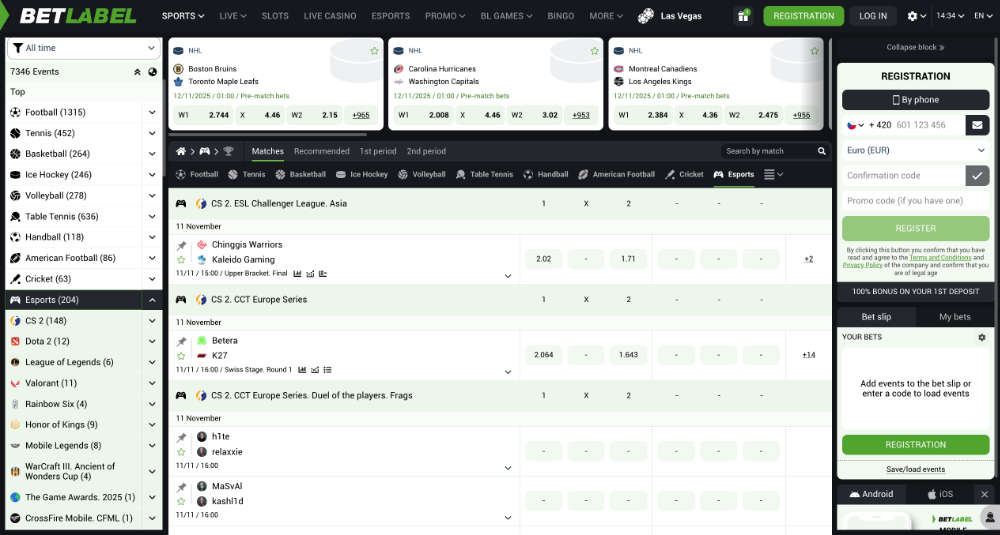Image resolution: width=1000 pixels, height=535 pixels.
Task: Go to SLOTS page
Action: (275, 16)
